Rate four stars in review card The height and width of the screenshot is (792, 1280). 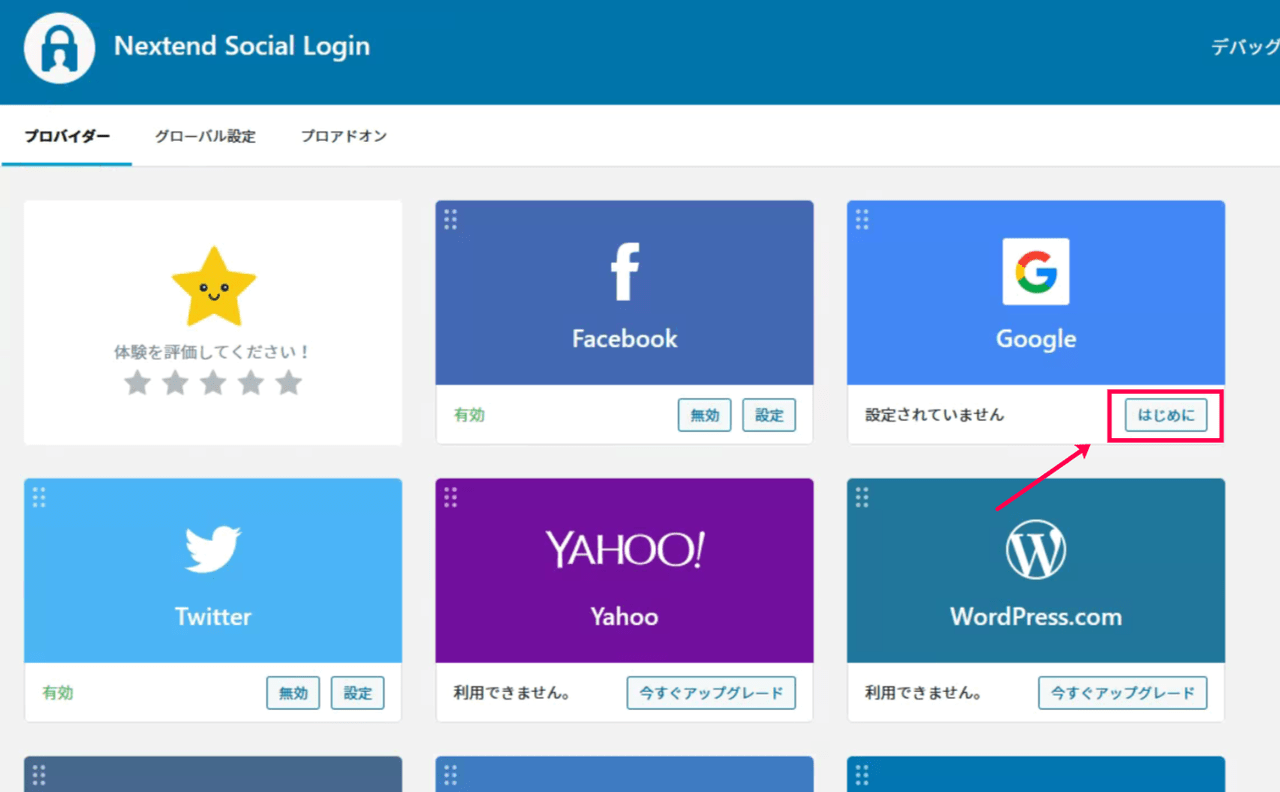(251, 383)
